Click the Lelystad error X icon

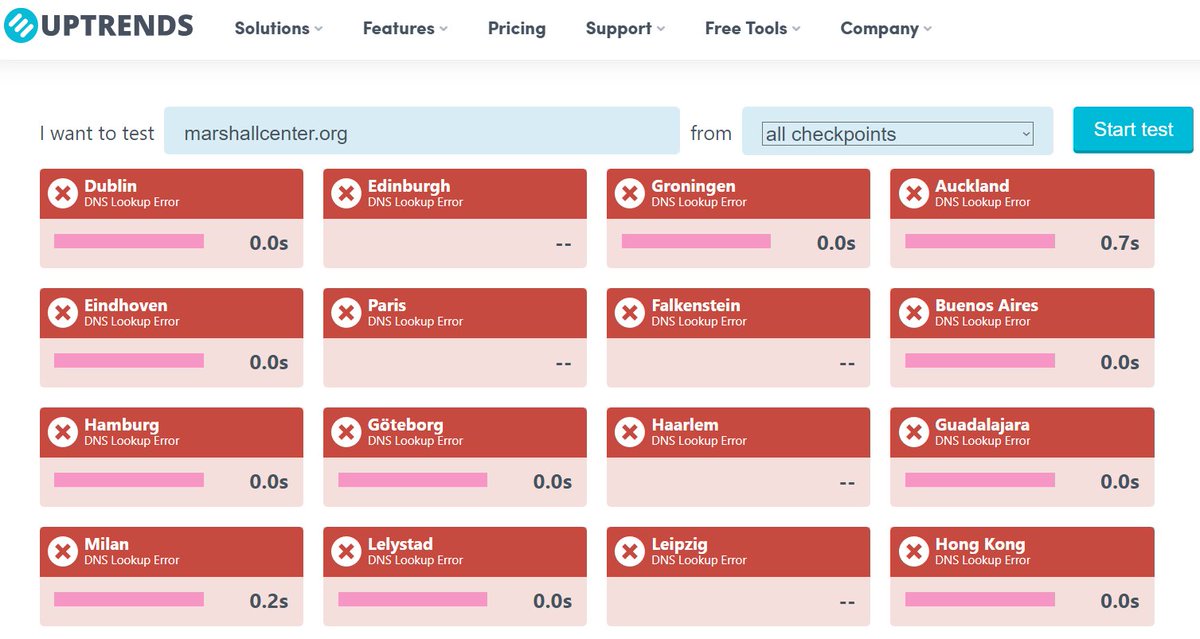point(346,552)
